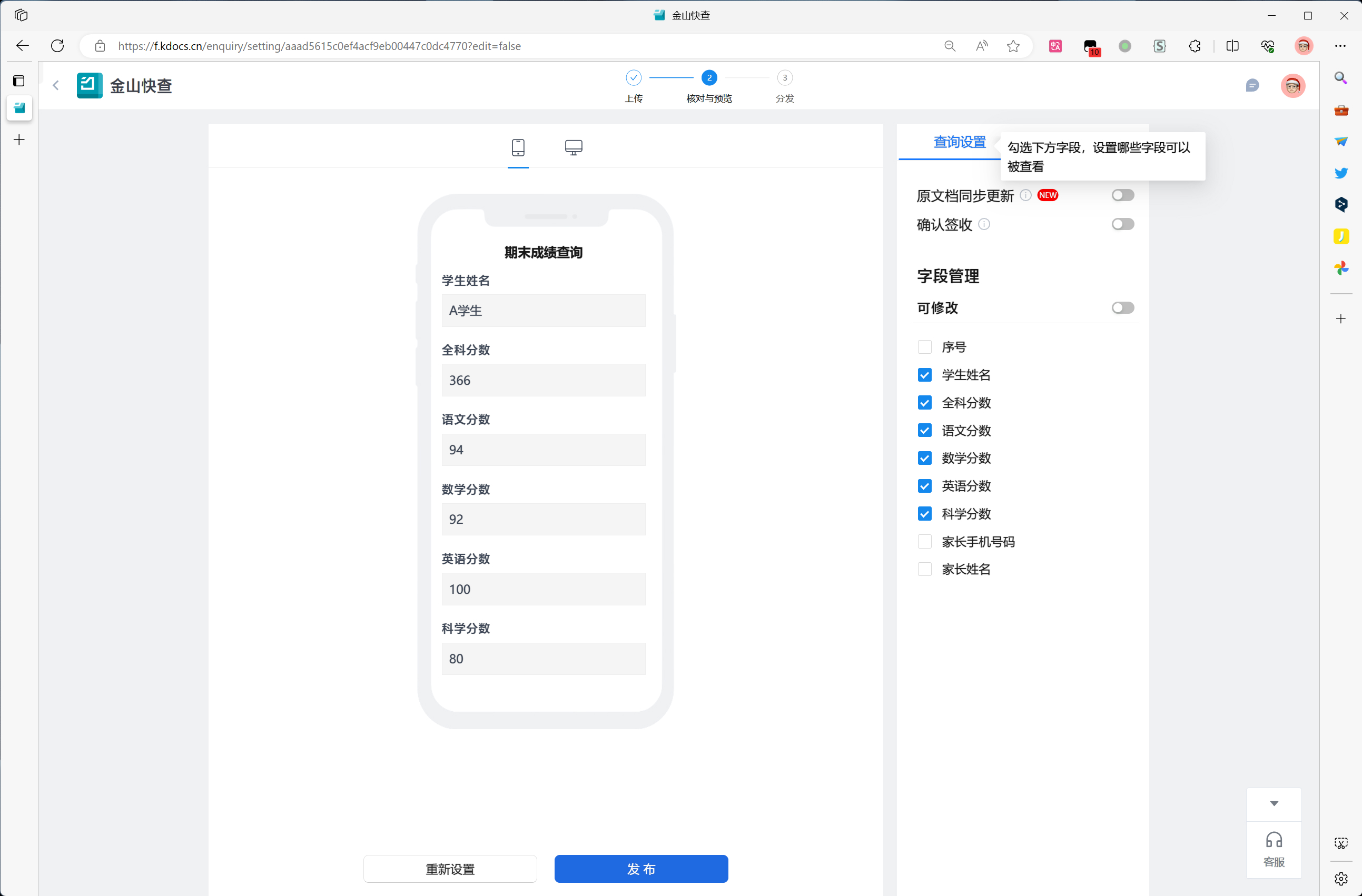Enable 原文档同步更新 toggle
This screenshot has width=1362, height=896.
[1122, 196]
